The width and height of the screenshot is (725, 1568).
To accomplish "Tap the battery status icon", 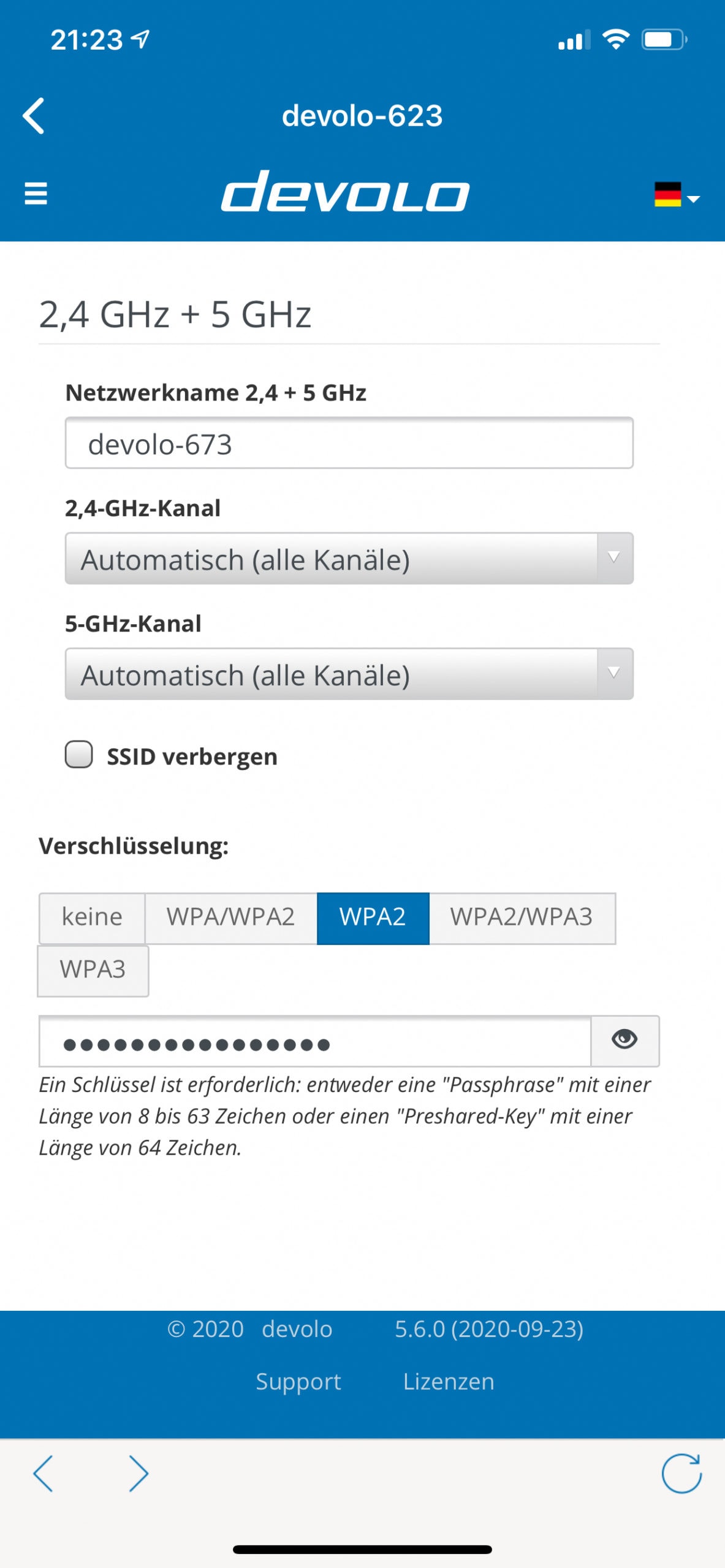I will [664, 40].
